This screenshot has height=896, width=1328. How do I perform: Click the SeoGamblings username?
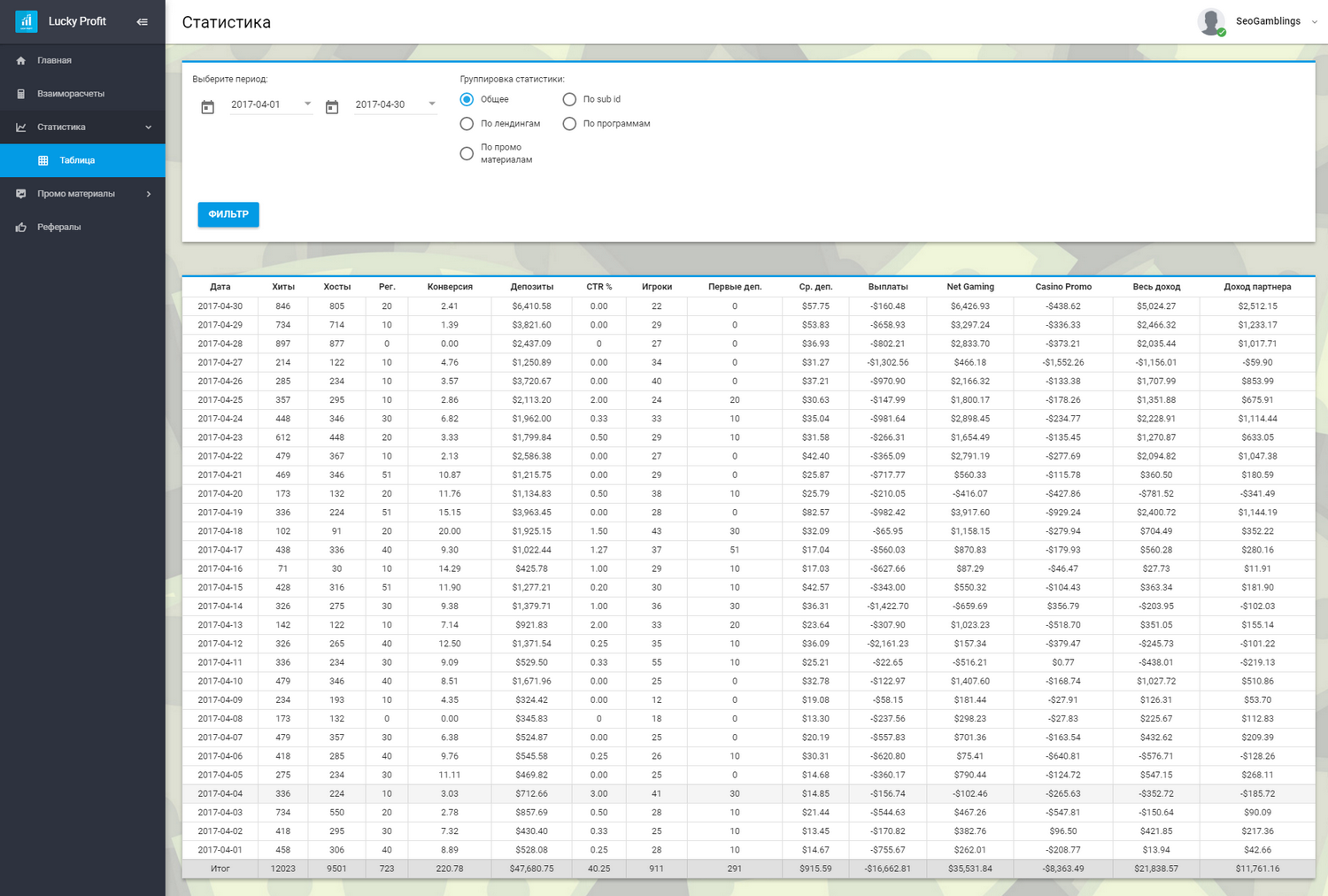1268,21
